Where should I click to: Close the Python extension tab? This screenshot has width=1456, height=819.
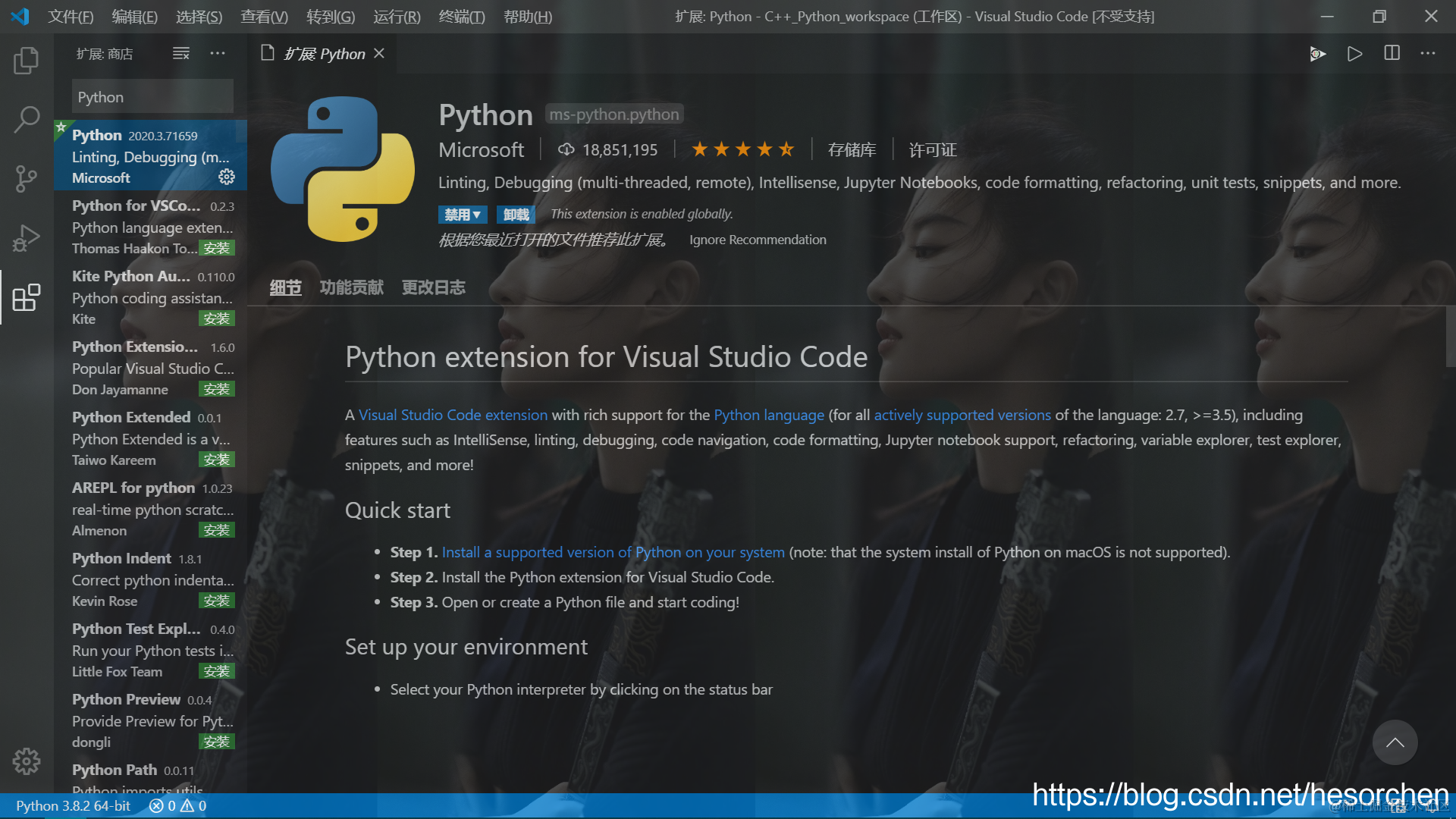click(x=379, y=53)
